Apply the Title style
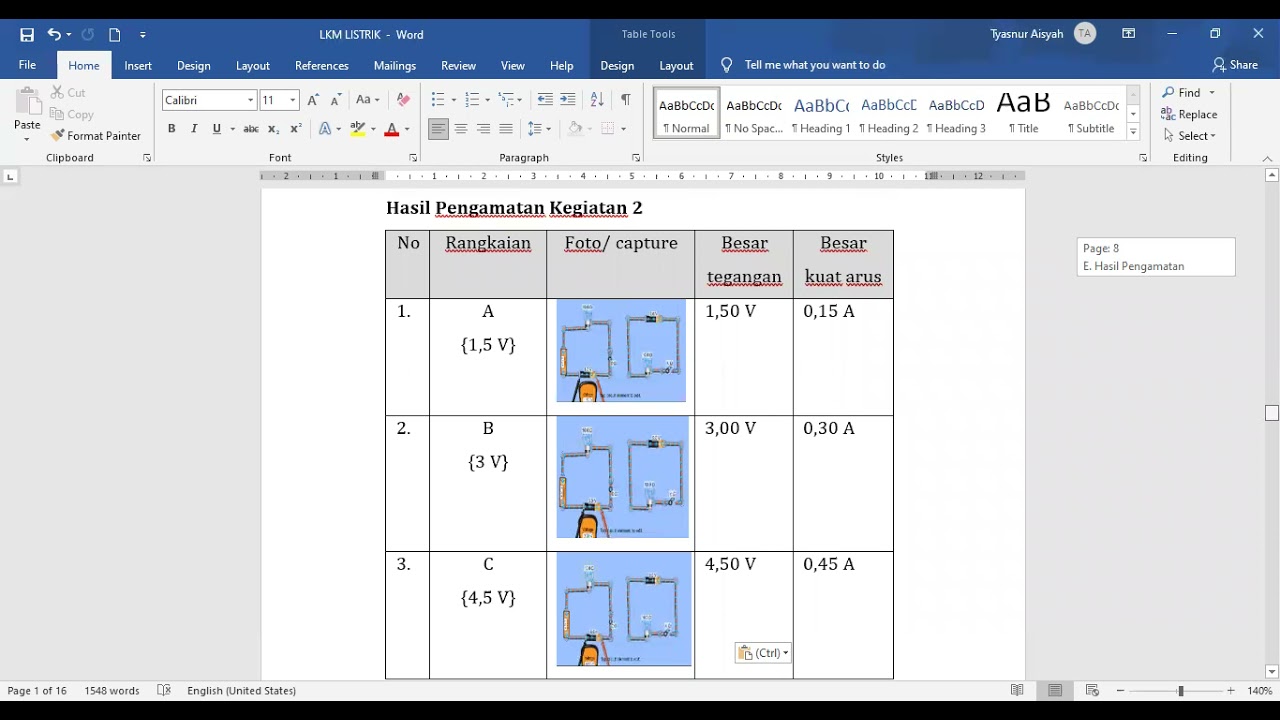The height and width of the screenshot is (720, 1280). (x=1024, y=112)
